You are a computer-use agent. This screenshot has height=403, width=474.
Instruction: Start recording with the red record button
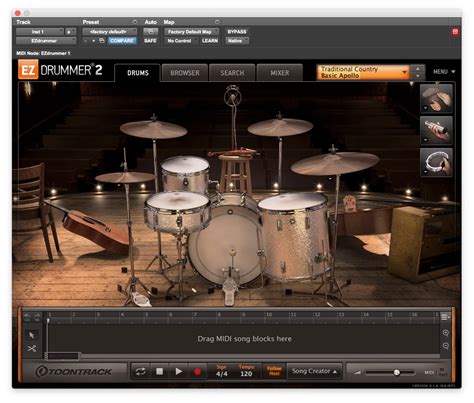point(198,371)
